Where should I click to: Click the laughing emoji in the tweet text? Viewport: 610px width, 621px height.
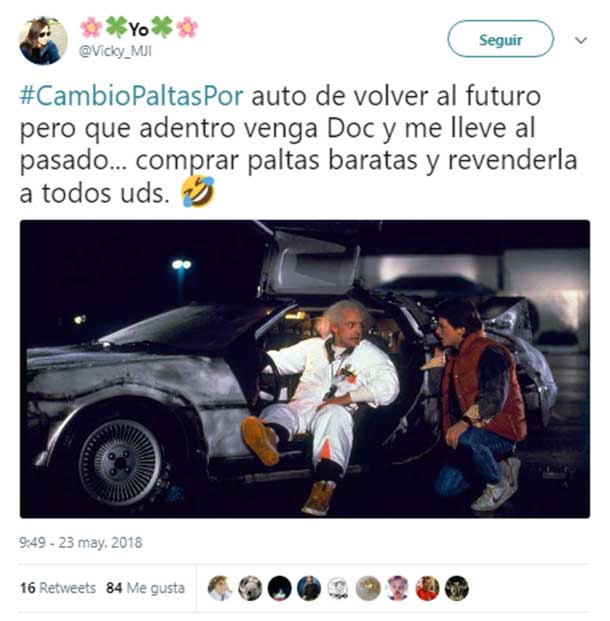point(198,192)
